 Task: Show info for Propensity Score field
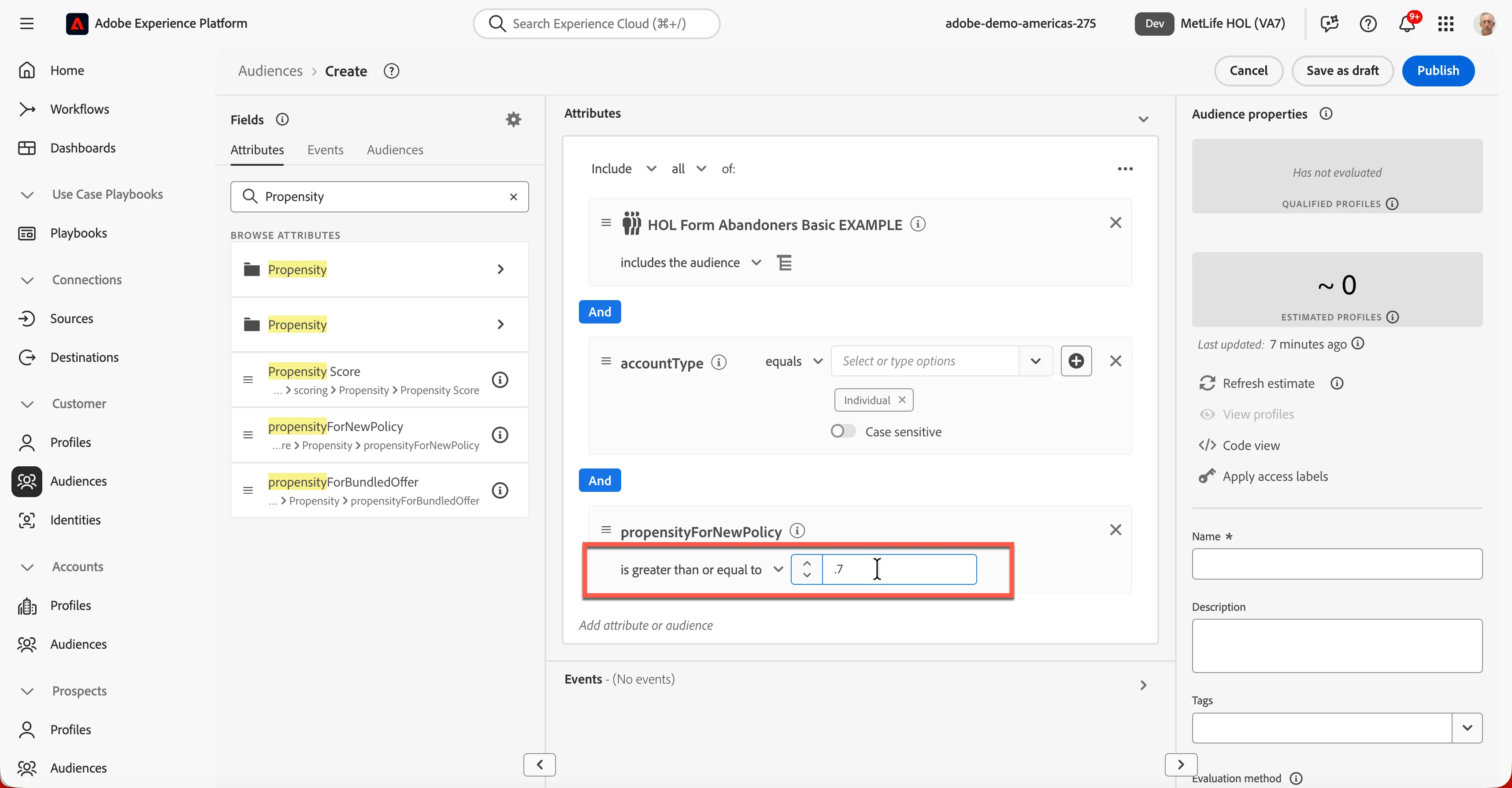[x=500, y=380]
